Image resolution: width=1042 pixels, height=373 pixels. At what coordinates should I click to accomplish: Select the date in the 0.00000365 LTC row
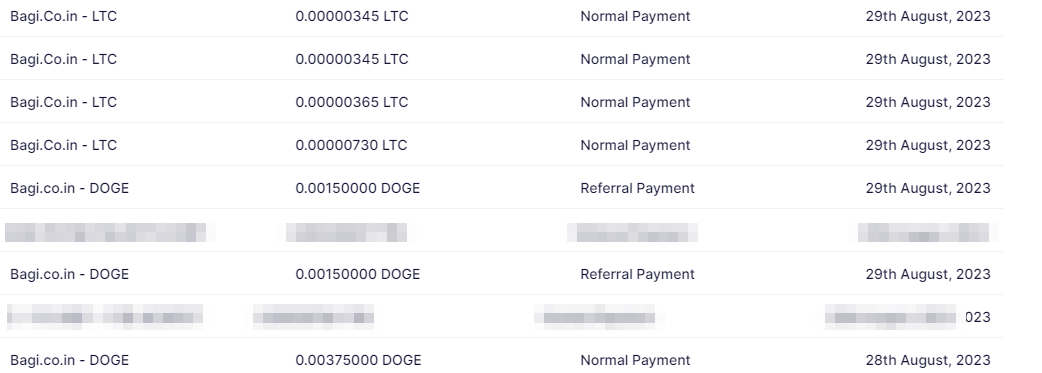(928, 102)
